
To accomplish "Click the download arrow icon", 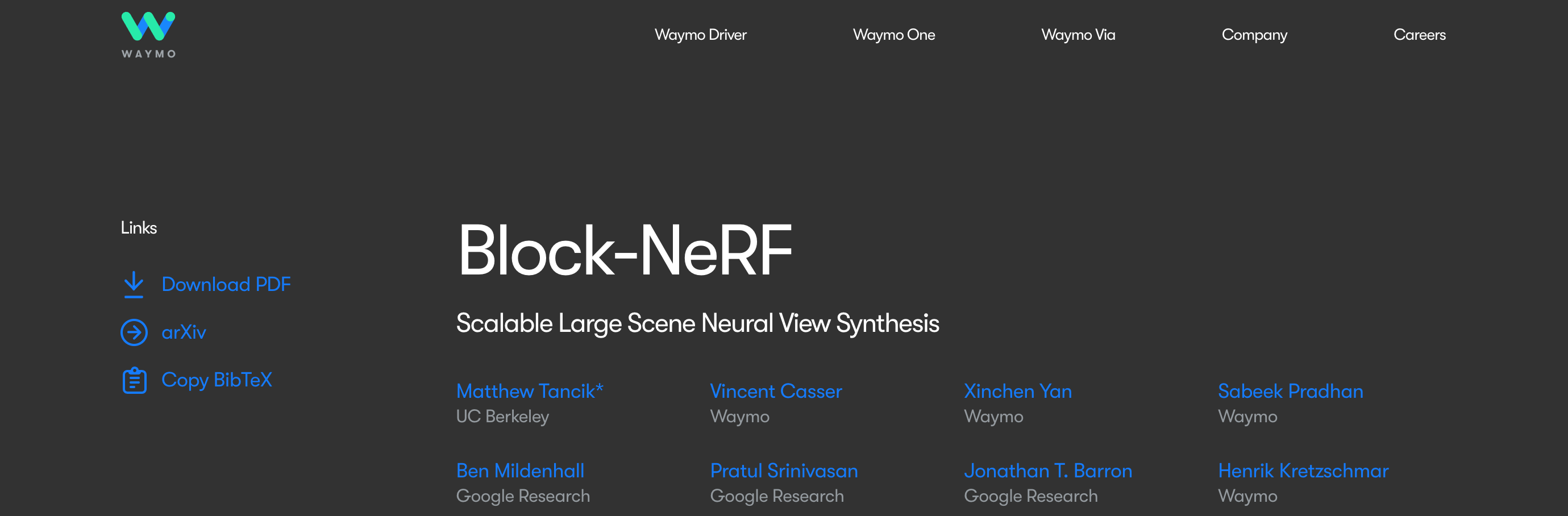I will pyautogui.click(x=134, y=285).
